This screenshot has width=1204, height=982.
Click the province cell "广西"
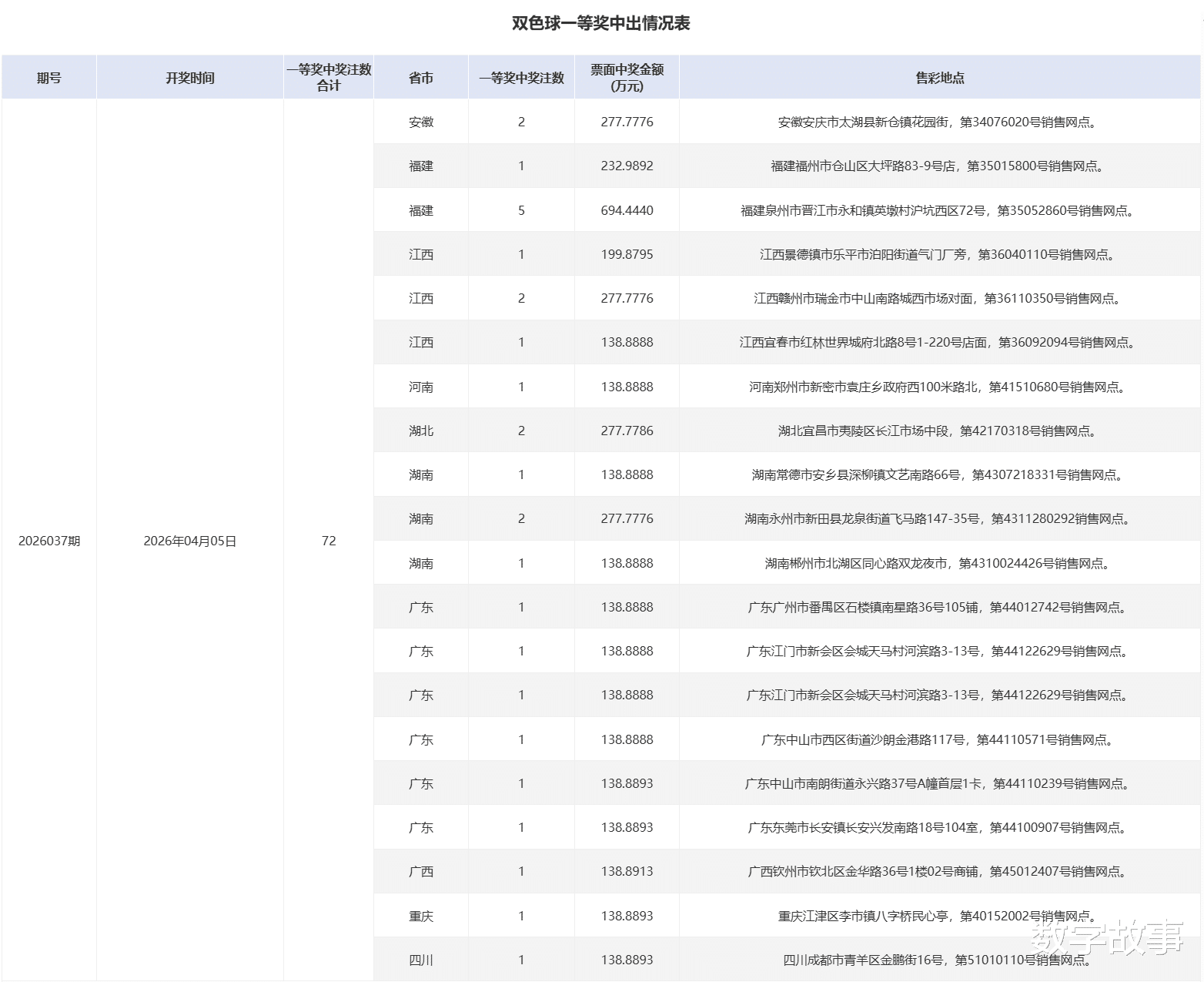(x=421, y=871)
